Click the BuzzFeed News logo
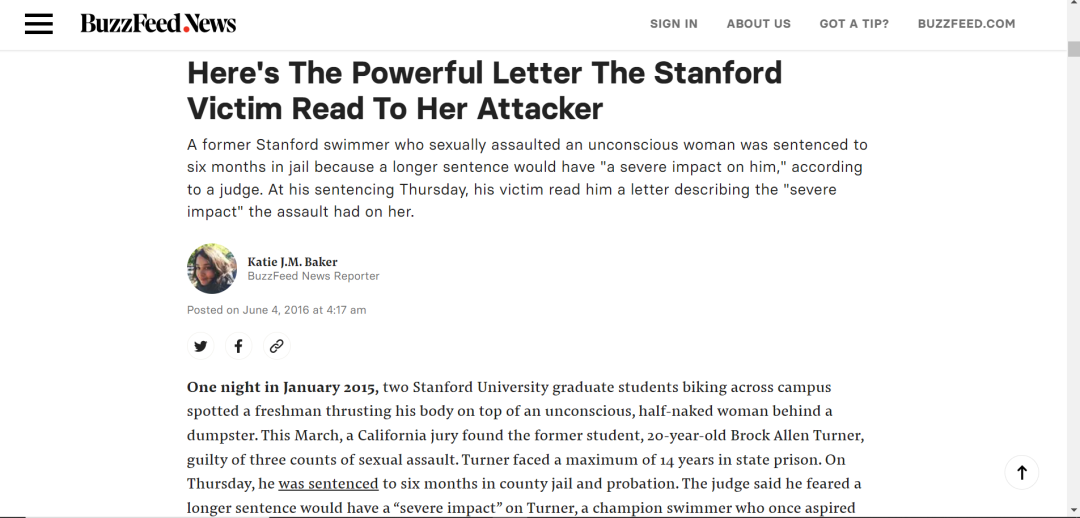Screen dimensions: 1080x518 click(158, 24)
